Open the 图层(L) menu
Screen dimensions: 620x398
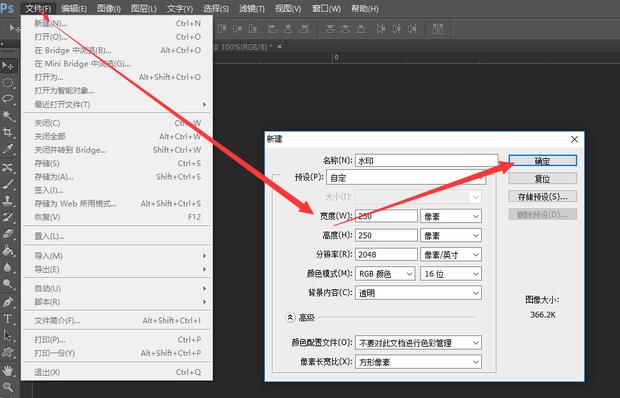tap(144, 8)
